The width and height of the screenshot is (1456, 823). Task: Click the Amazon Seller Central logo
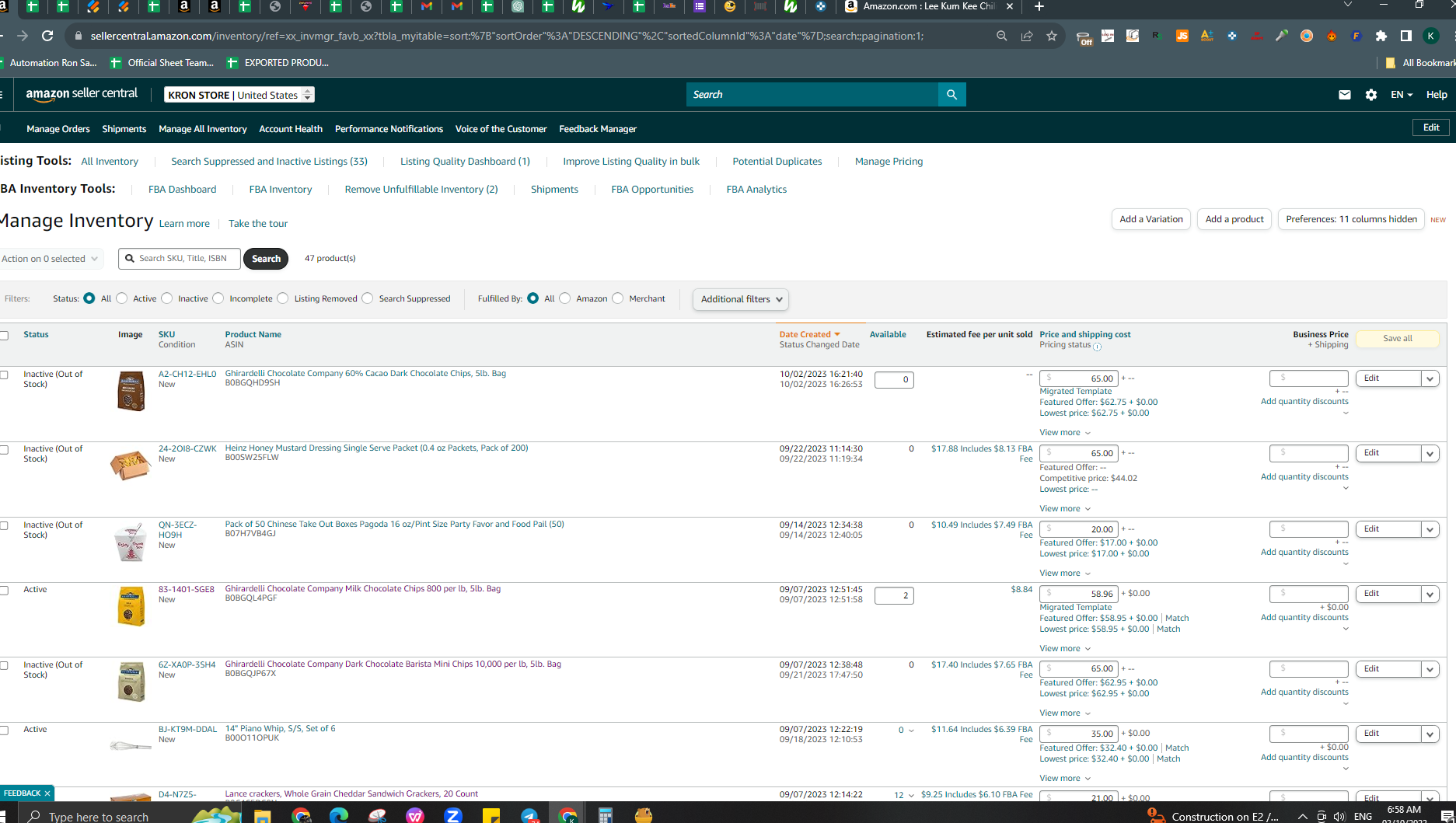click(x=82, y=94)
